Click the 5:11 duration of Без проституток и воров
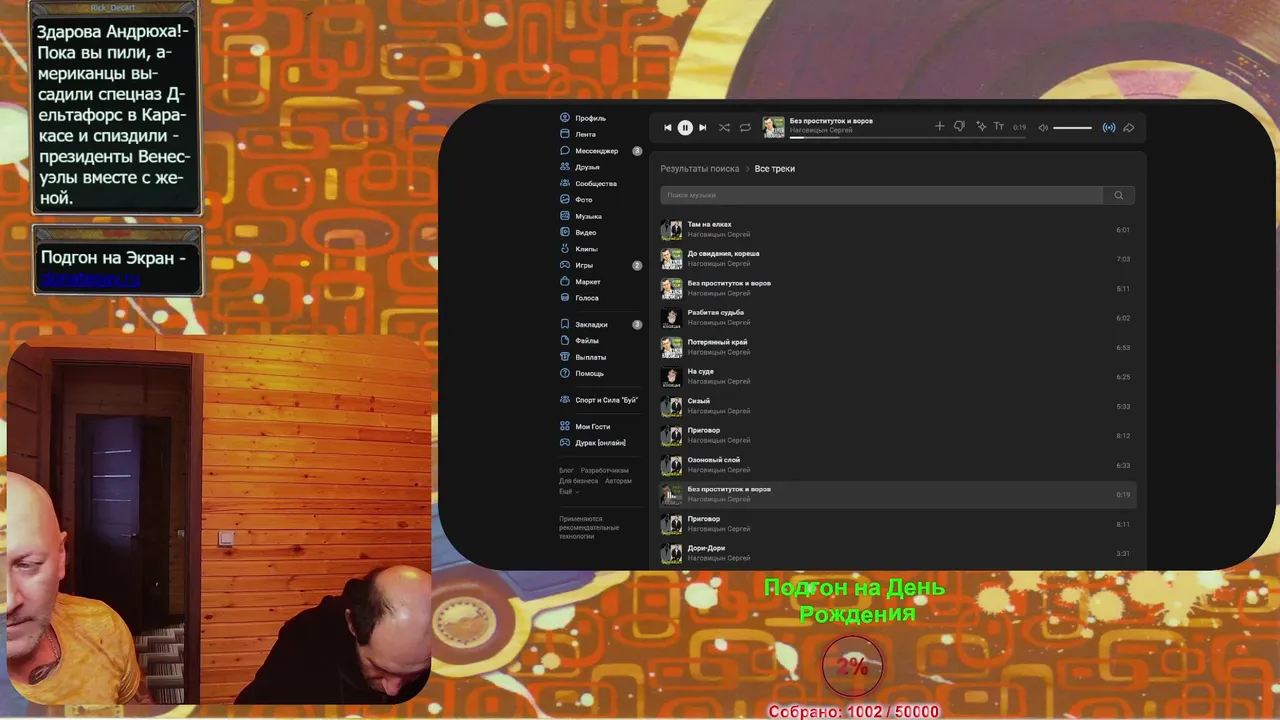 (1123, 289)
